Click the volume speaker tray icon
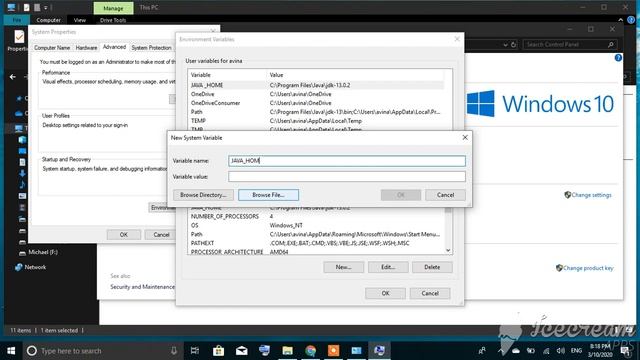The width and height of the screenshot is (640, 360). pos(561,351)
